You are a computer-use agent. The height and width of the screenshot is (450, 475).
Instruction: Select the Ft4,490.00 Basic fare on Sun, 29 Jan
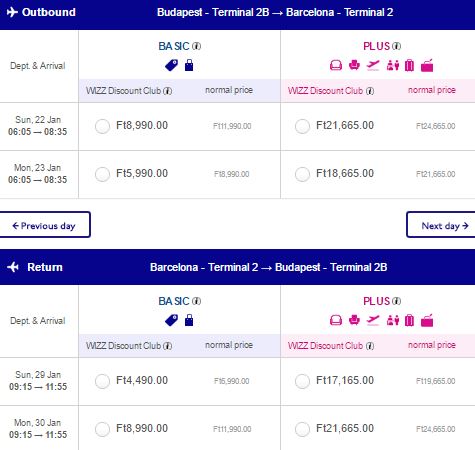click(x=102, y=381)
